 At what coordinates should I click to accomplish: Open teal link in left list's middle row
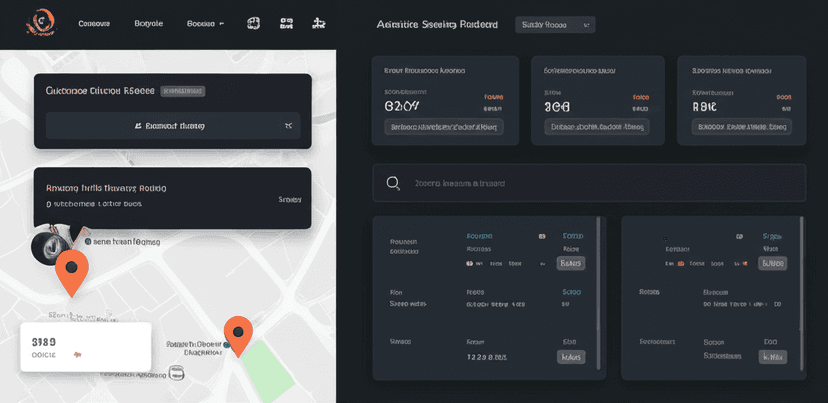point(571,292)
